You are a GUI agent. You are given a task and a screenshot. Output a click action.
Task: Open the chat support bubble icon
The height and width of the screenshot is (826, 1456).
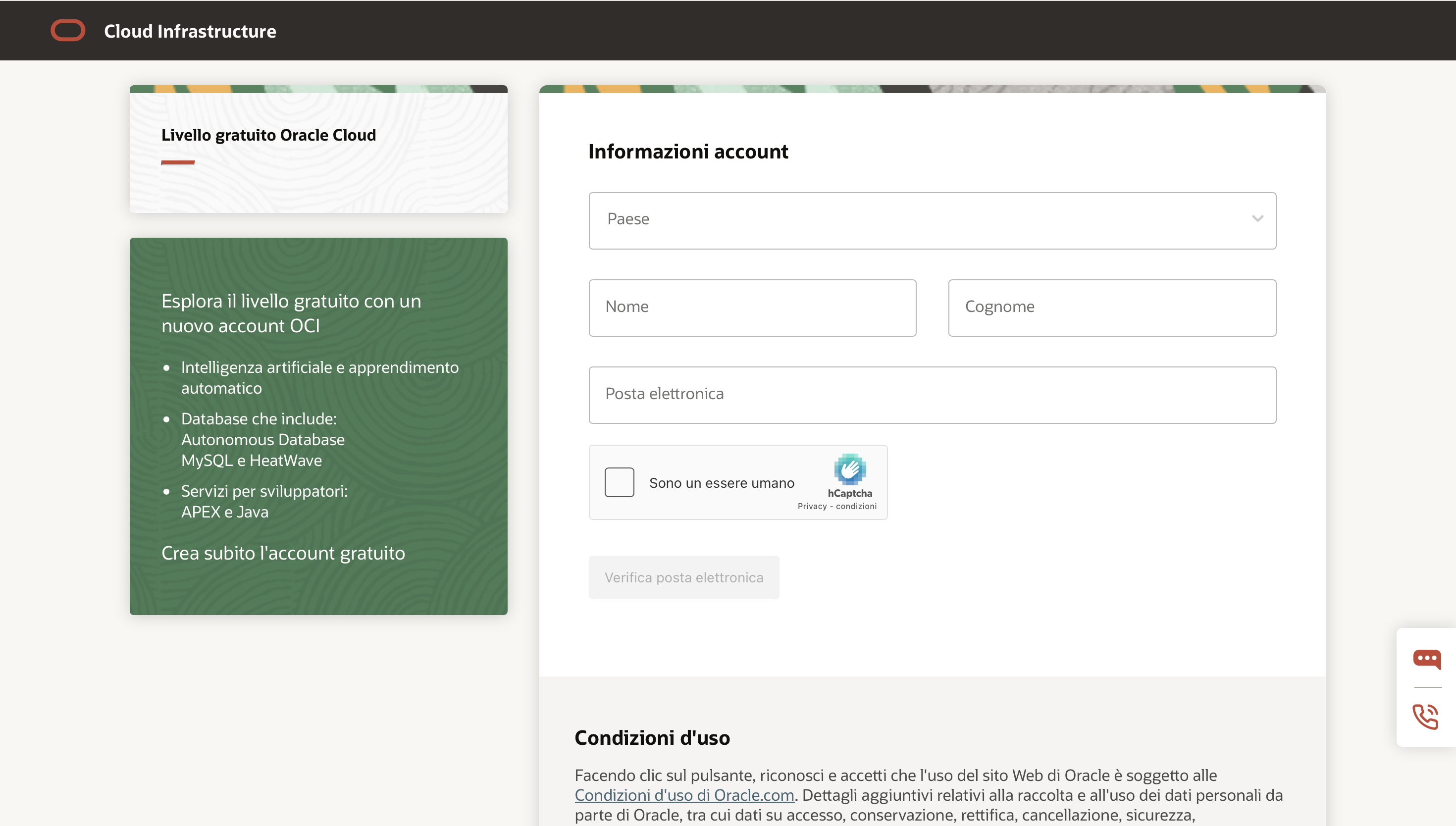tap(1426, 659)
